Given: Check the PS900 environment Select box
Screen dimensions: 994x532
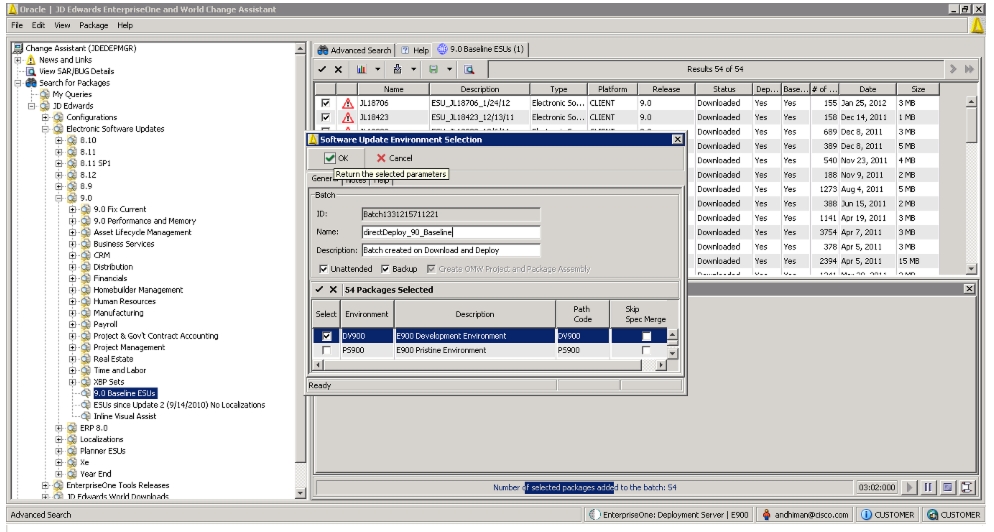Looking at the screenshot, I should 326,350.
